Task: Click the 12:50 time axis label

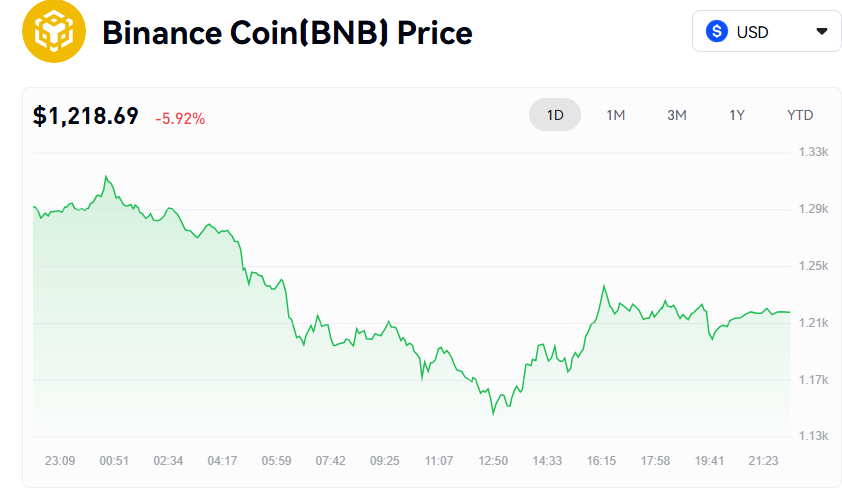Action: click(493, 460)
